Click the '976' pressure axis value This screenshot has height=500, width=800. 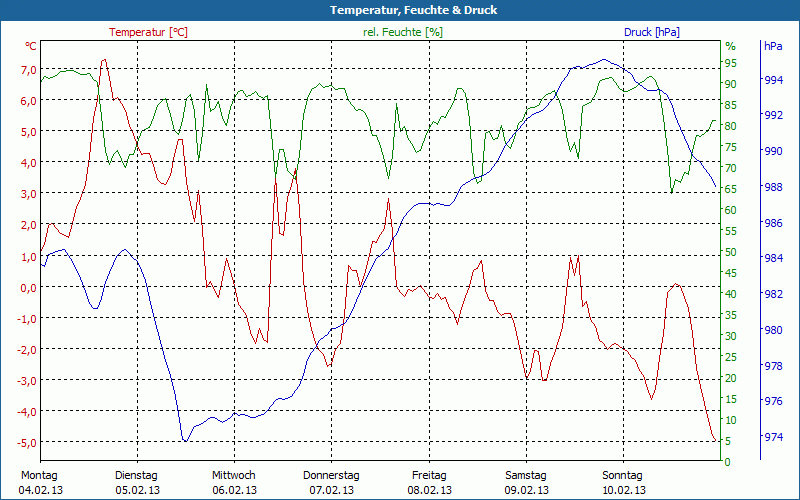[x=774, y=402]
